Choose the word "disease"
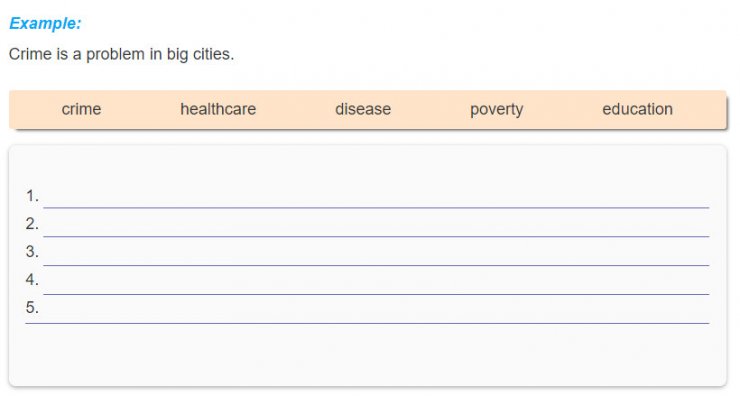Screen dimensions: 740x396 (x=363, y=109)
